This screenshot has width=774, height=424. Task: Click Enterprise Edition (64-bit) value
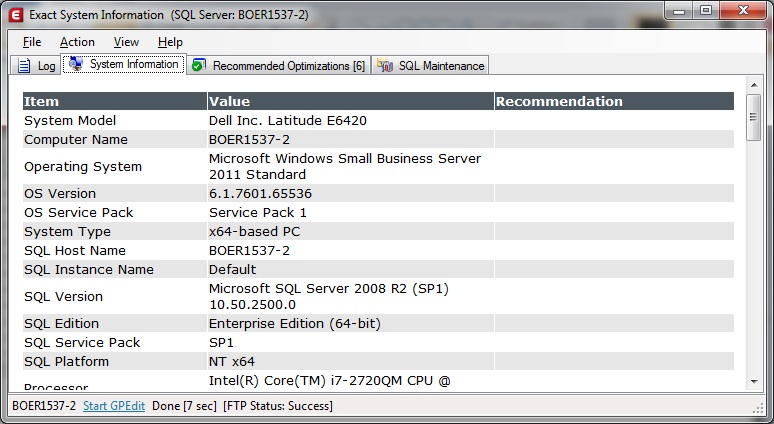(295, 323)
